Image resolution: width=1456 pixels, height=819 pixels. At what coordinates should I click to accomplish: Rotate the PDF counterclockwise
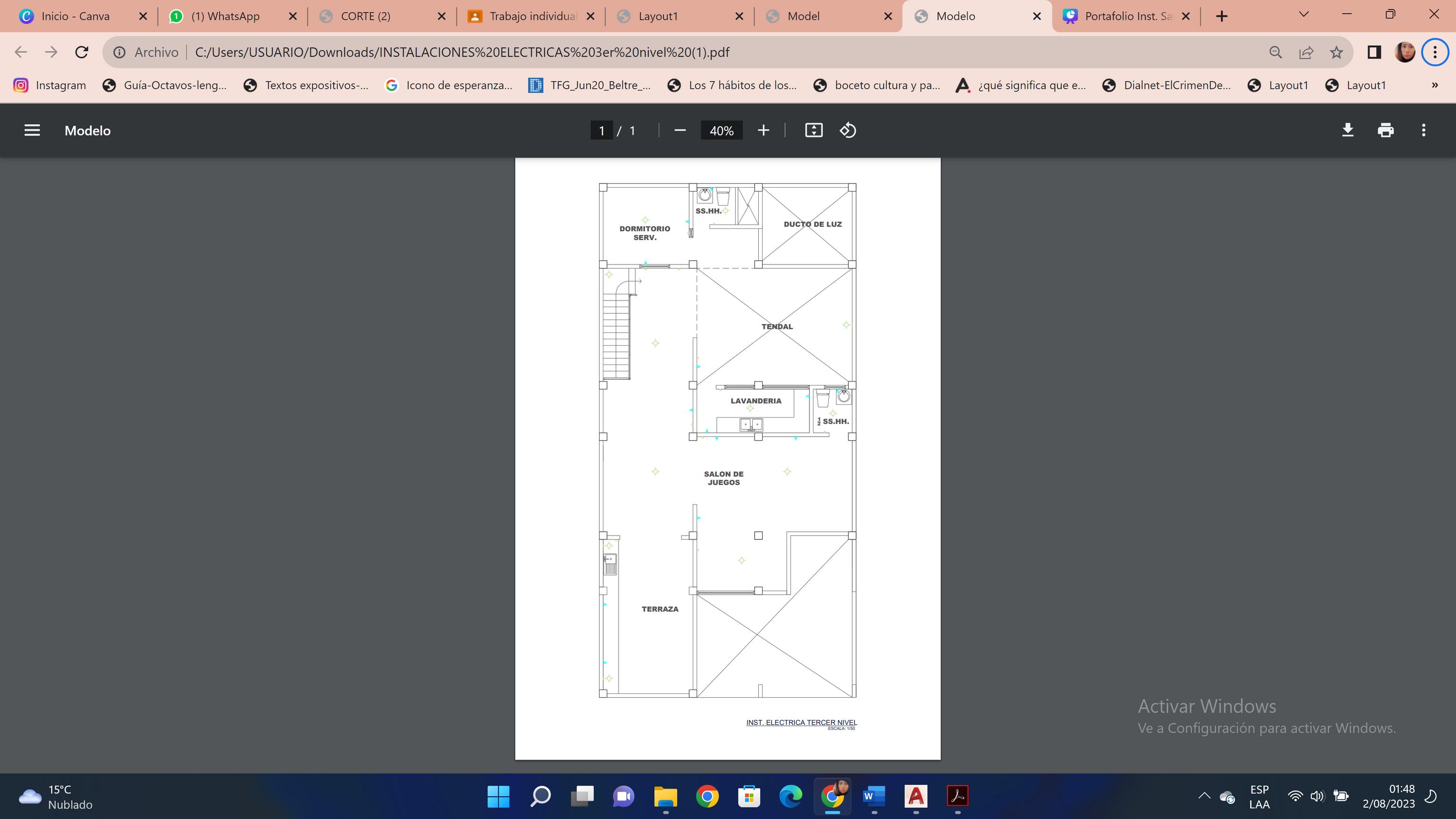click(848, 130)
